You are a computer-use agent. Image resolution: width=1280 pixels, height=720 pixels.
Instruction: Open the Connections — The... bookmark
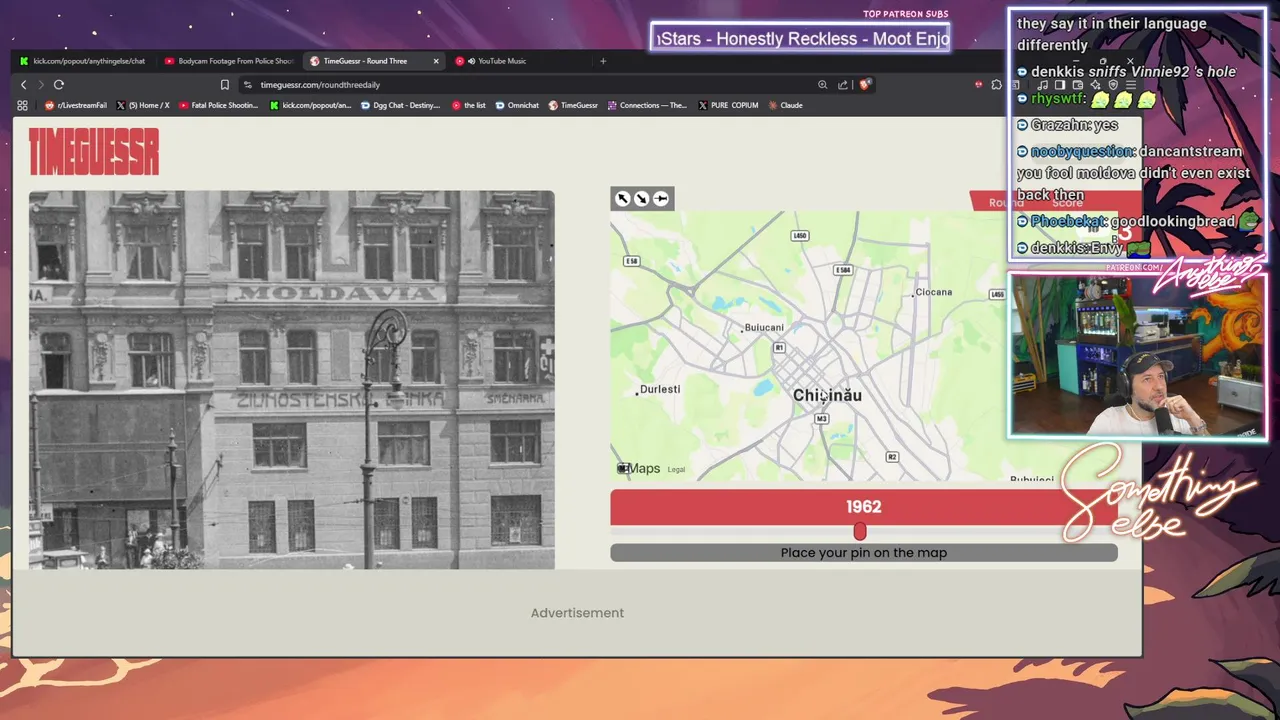click(647, 105)
